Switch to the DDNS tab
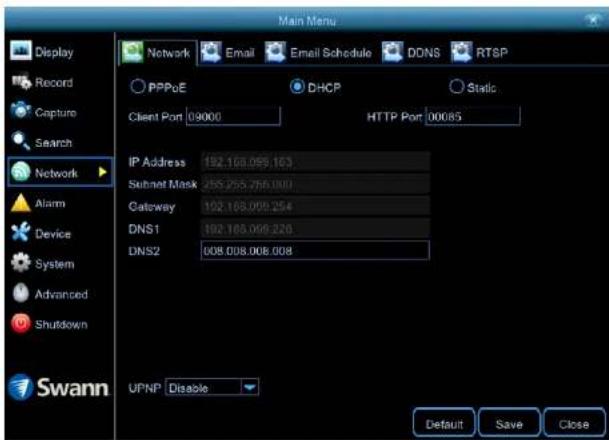 pyautogui.click(x=411, y=52)
